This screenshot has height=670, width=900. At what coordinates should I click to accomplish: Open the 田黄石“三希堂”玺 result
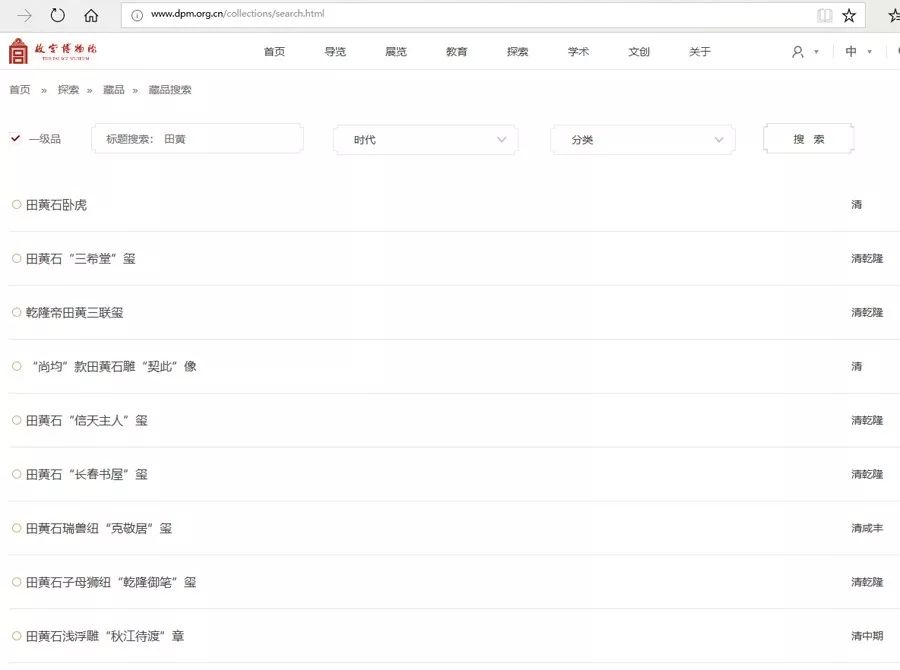pos(81,259)
